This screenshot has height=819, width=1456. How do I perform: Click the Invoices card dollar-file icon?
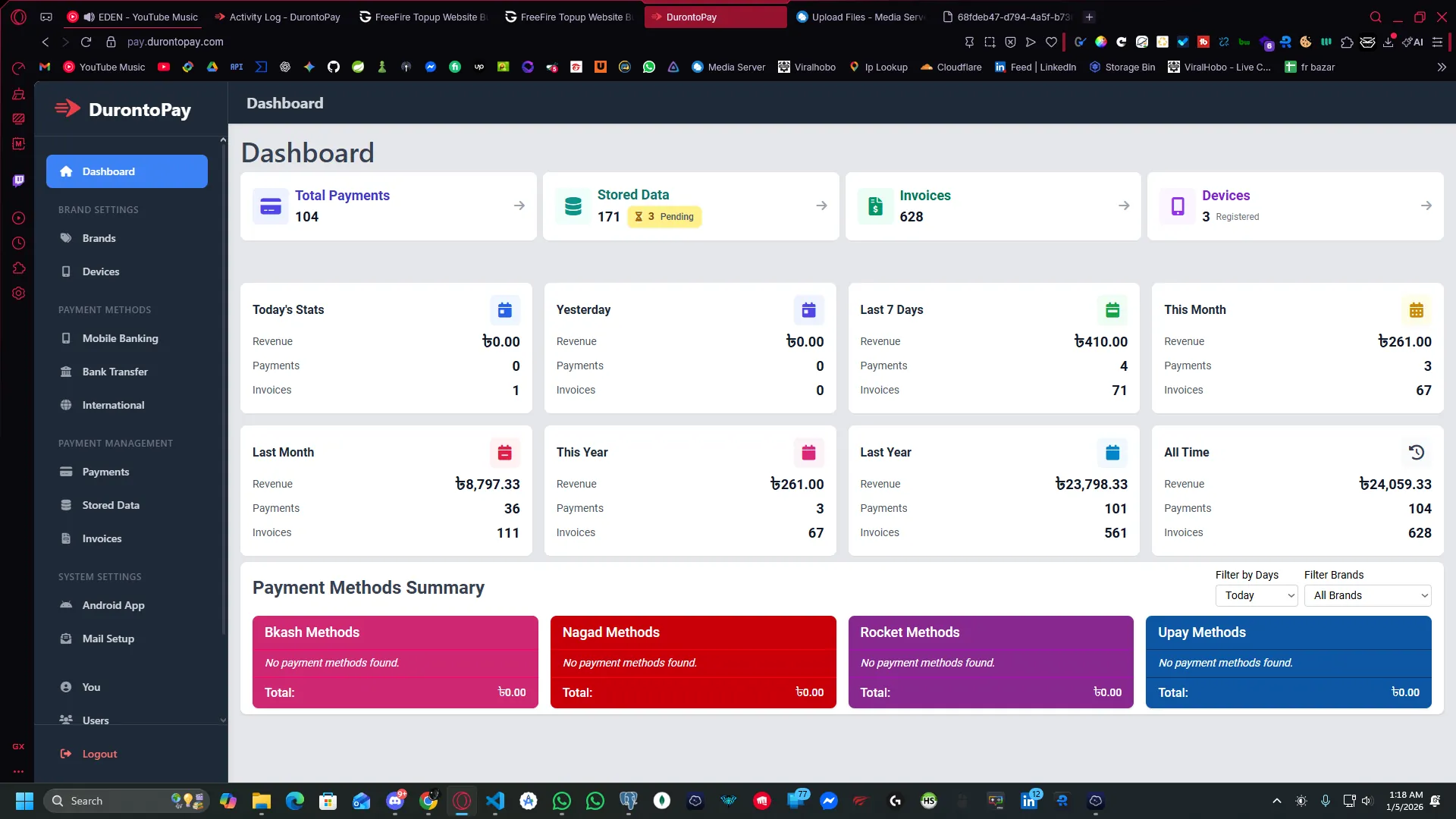[875, 206]
